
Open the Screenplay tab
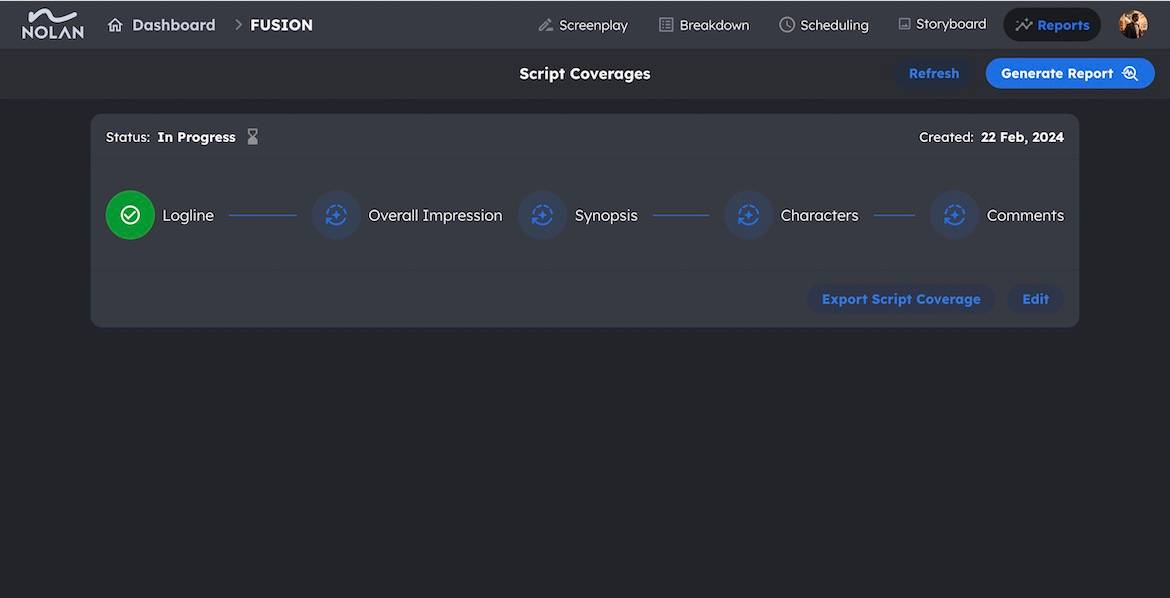[x=583, y=25]
